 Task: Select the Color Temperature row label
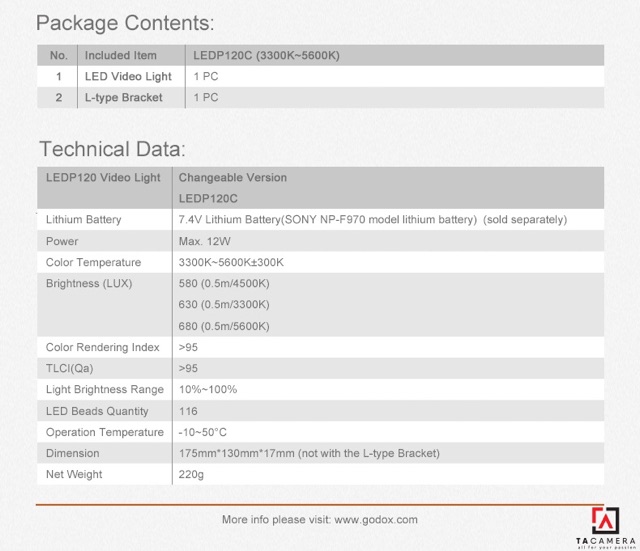[x=94, y=263]
